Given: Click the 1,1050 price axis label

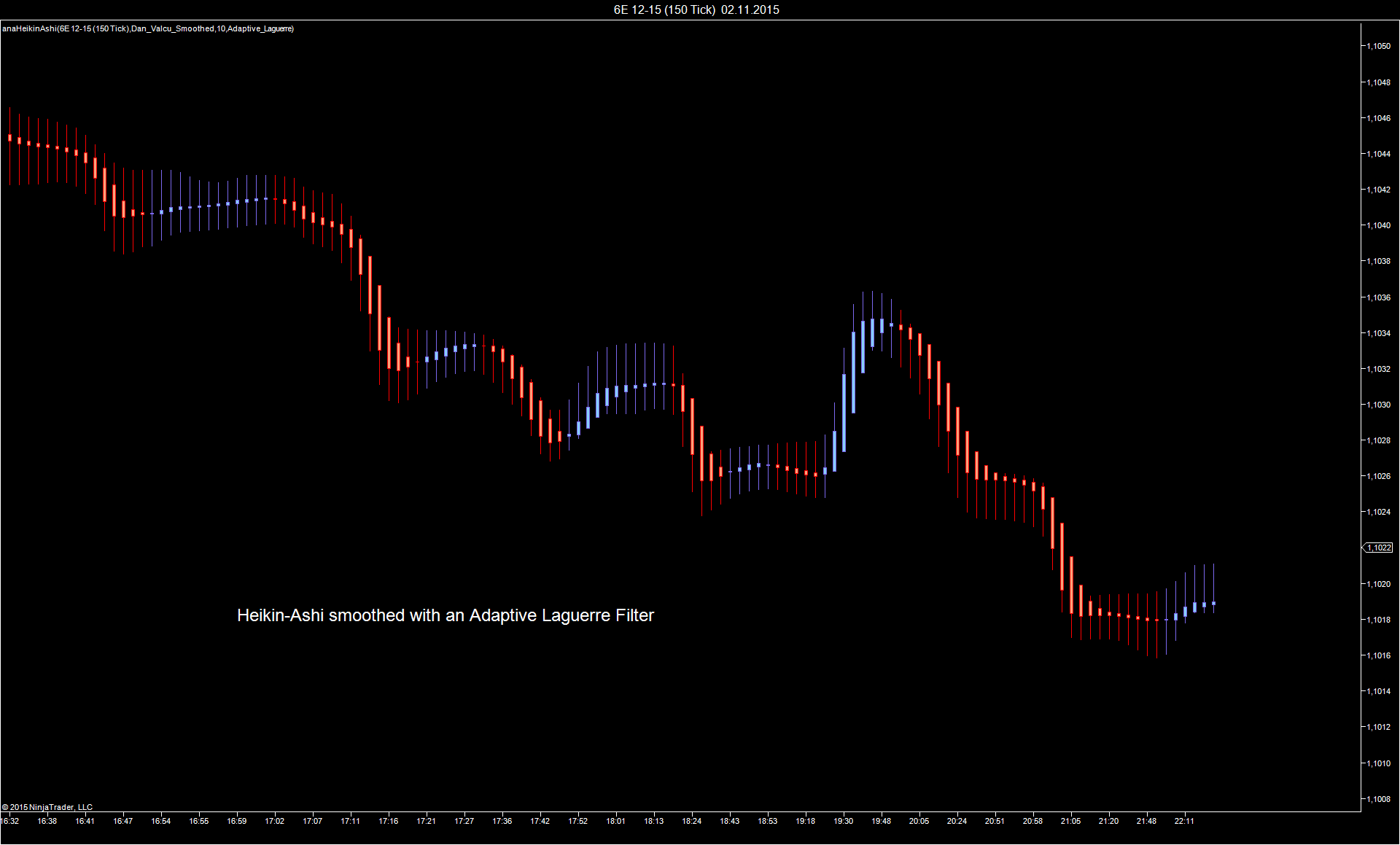Looking at the screenshot, I should pos(1378,46).
